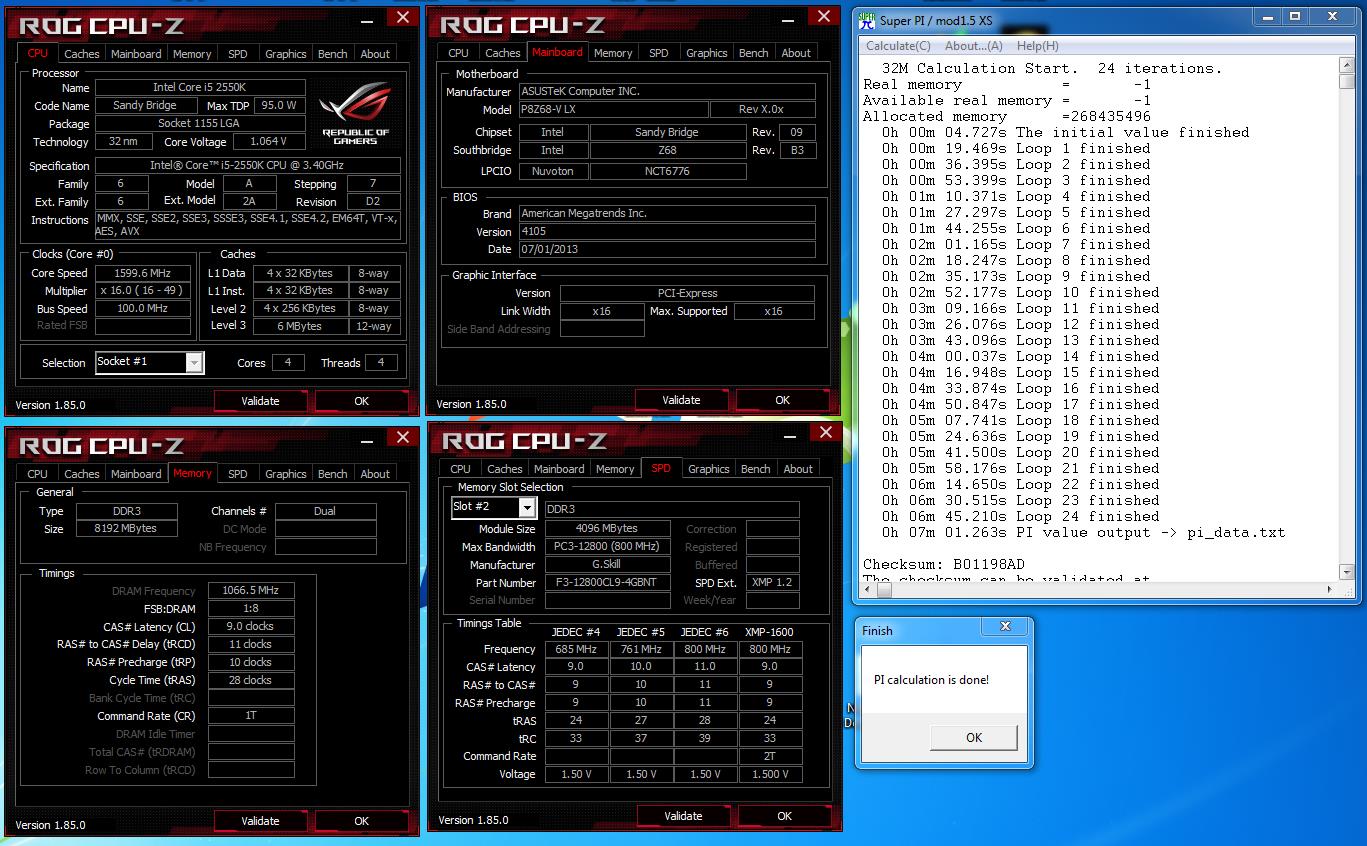Click Validate in the Memory Timings CPU-Z window
This screenshot has height=846, width=1367.
pyautogui.click(x=260, y=821)
